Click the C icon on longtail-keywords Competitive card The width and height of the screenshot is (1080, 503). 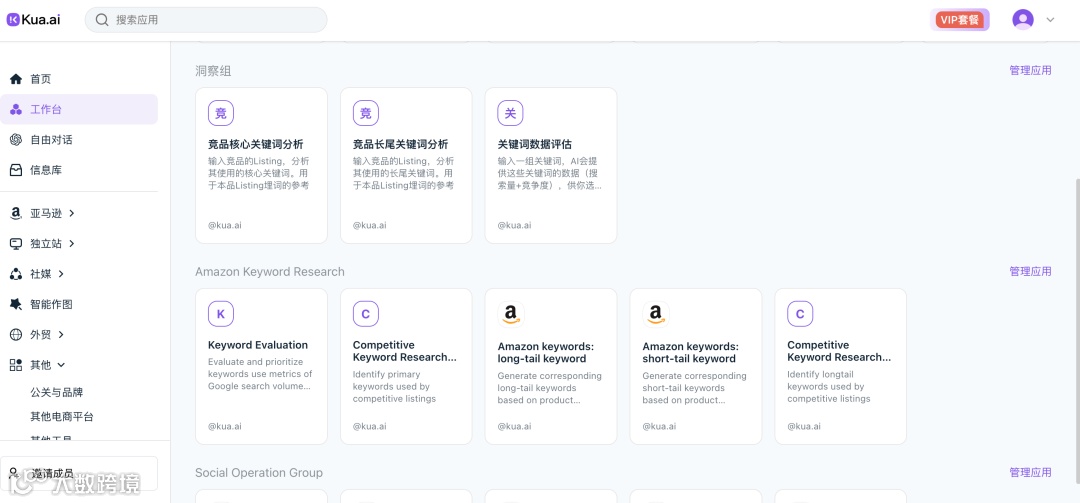tap(800, 314)
